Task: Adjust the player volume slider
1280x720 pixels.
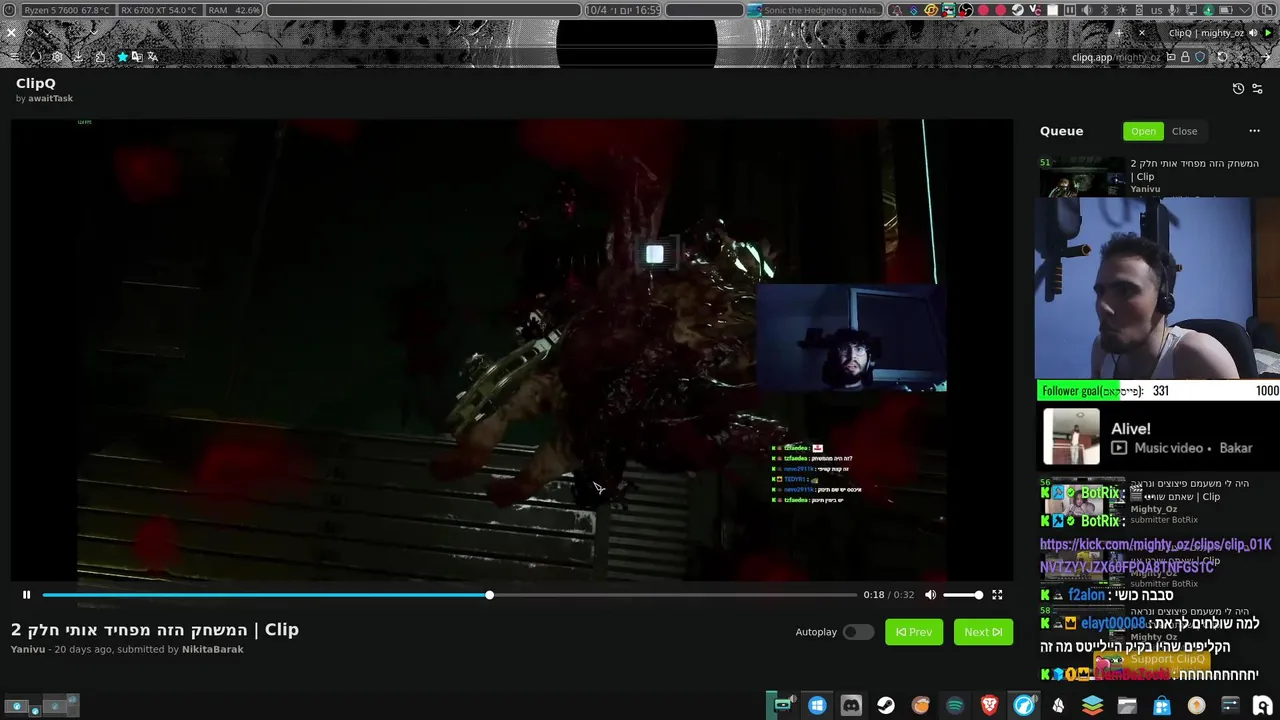Action: (962, 595)
